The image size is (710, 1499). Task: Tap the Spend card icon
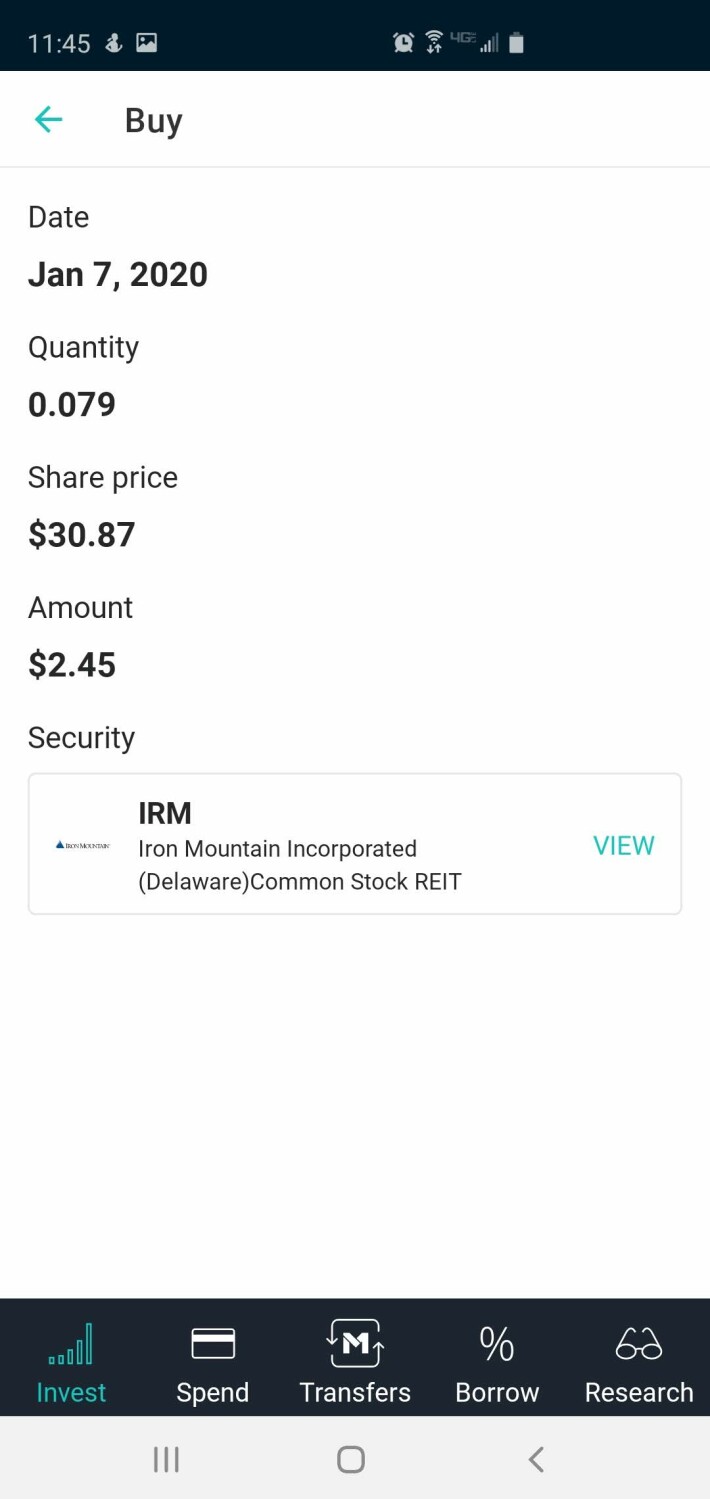tap(213, 1343)
